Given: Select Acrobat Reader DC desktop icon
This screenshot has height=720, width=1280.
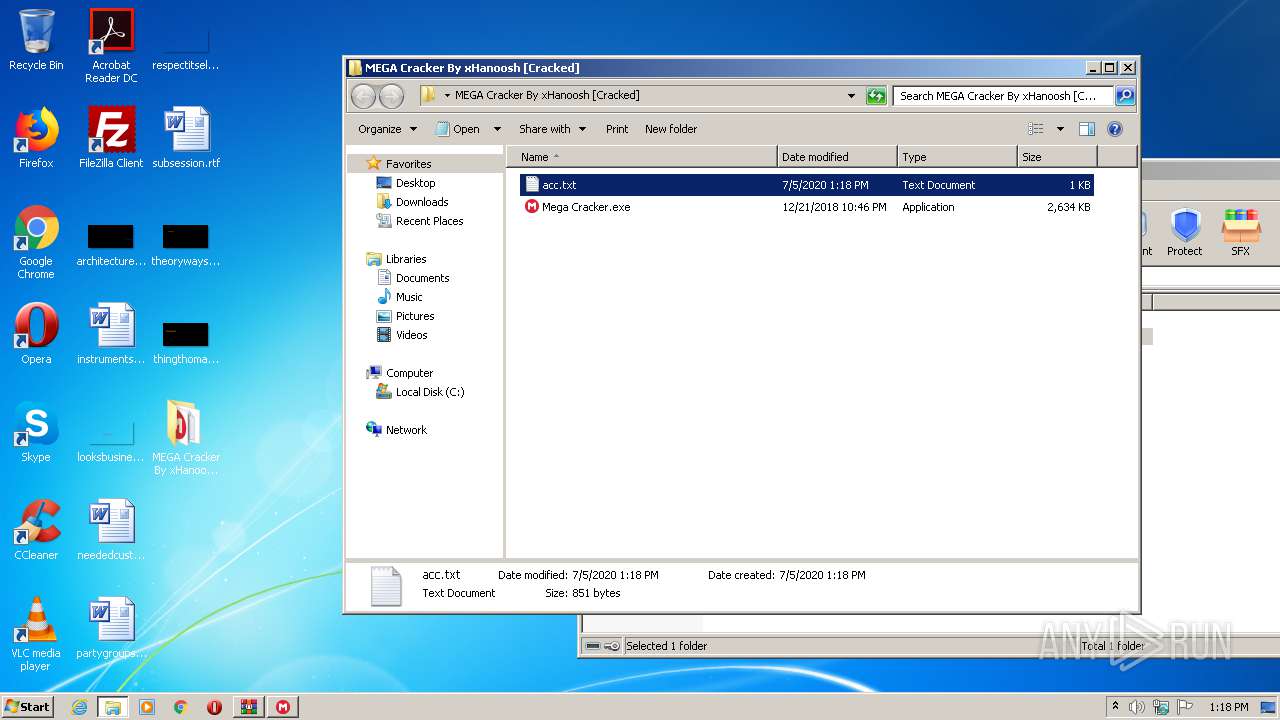Looking at the screenshot, I should pos(111,45).
